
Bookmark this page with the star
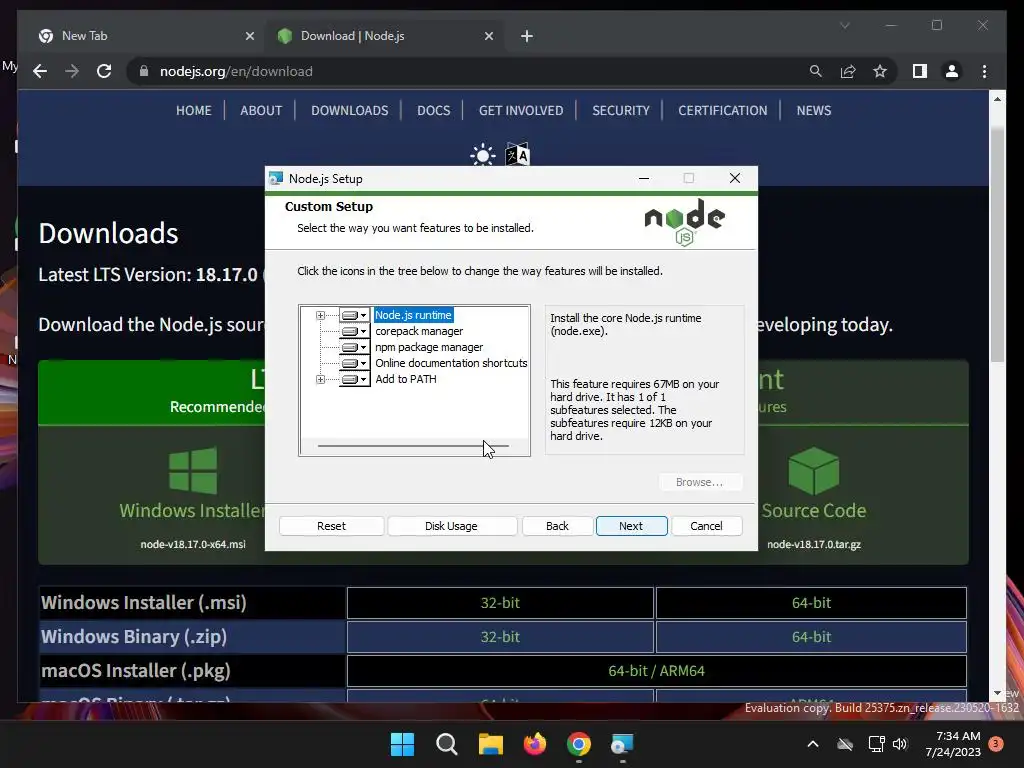pyautogui.click(x=880, y=71)
